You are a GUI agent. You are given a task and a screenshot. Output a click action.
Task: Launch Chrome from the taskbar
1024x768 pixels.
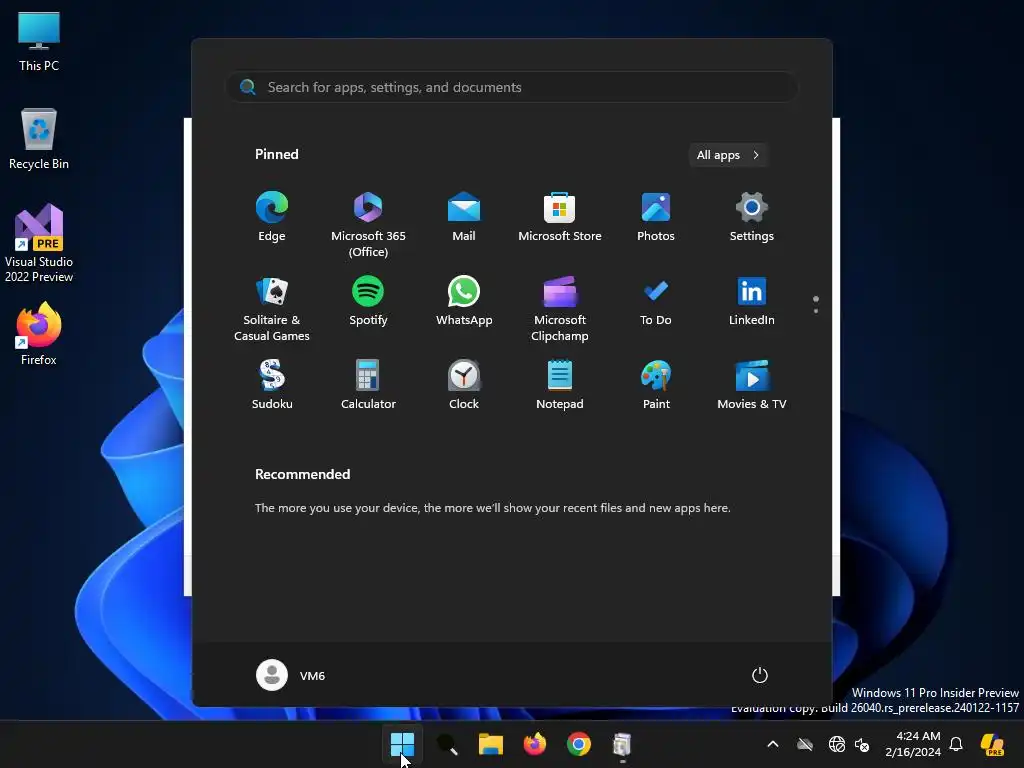coord(579,744)
